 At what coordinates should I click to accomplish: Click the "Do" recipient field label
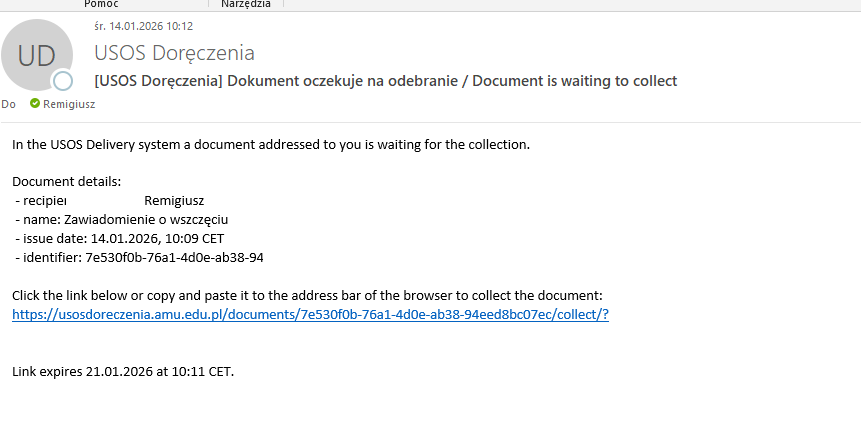tap(8, 103)
